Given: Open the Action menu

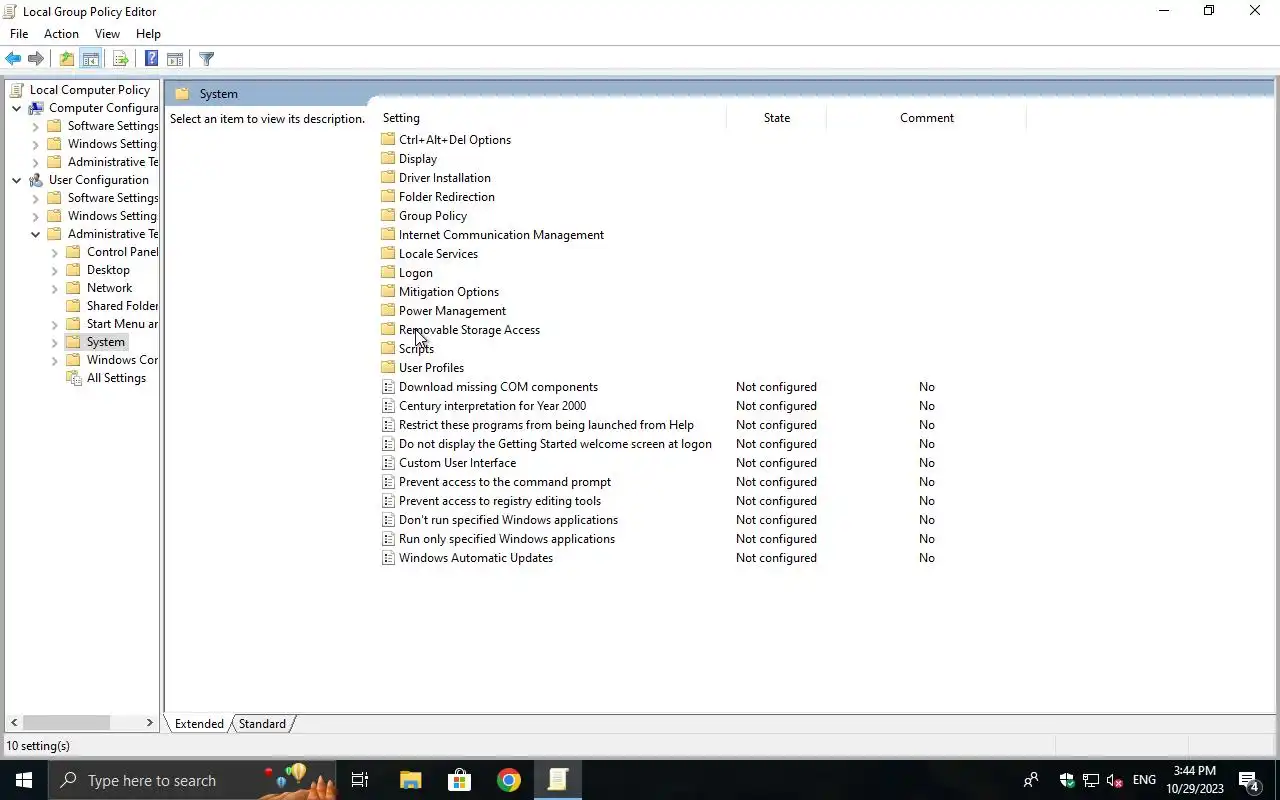Looking at the screenshot, I should (x=61, y=34).
